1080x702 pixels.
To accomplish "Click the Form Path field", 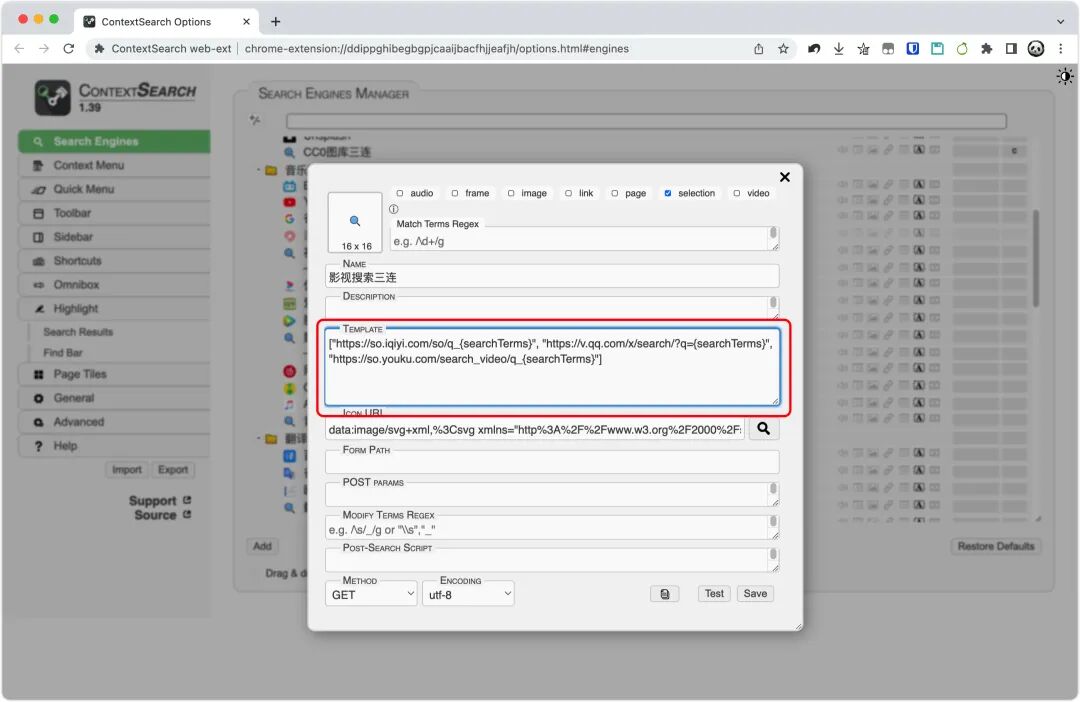I will pyautogui.click(x=552, y=462).
